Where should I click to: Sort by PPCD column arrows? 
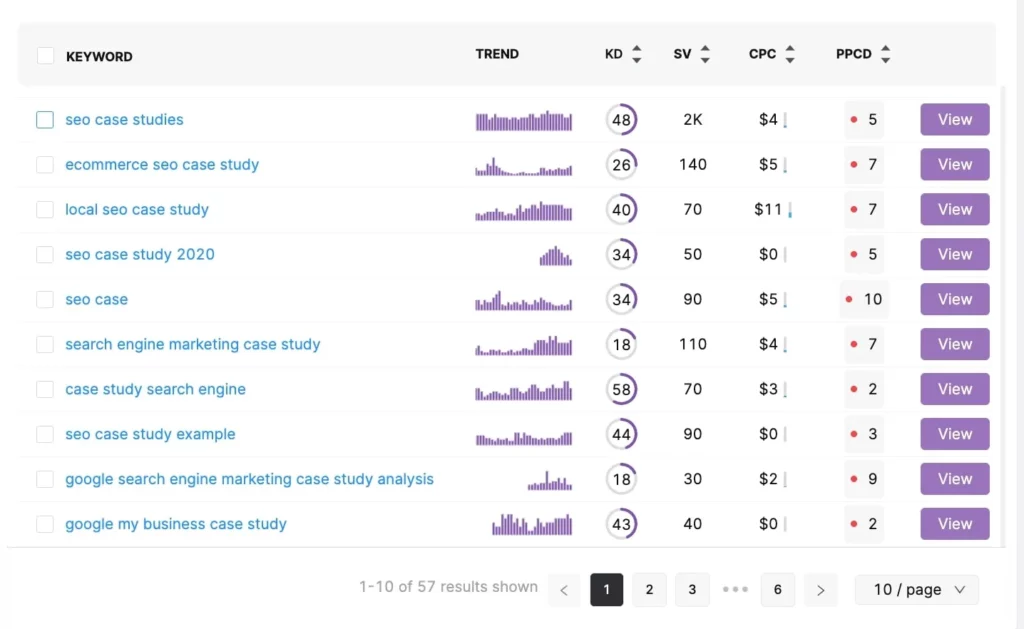coord(885,55)
